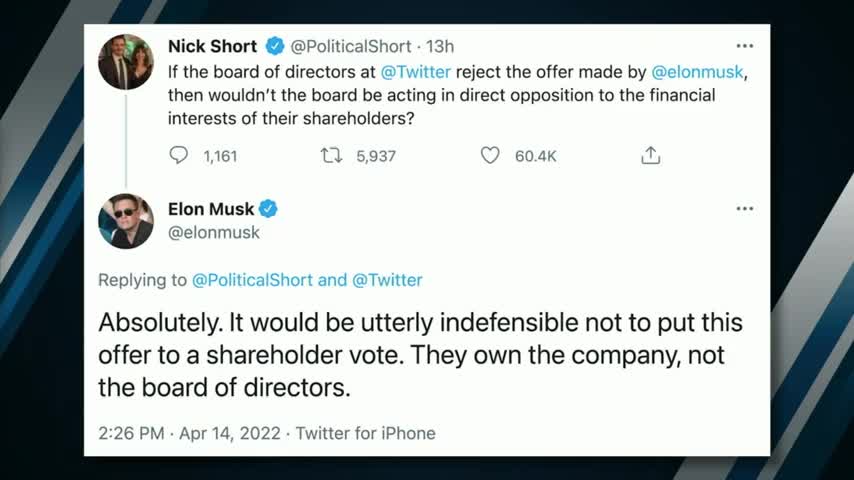The width and height of the screenshot is (854, 480).
Task: Open @PoliticalShort in the Replying to line
Action: [251, 280]
